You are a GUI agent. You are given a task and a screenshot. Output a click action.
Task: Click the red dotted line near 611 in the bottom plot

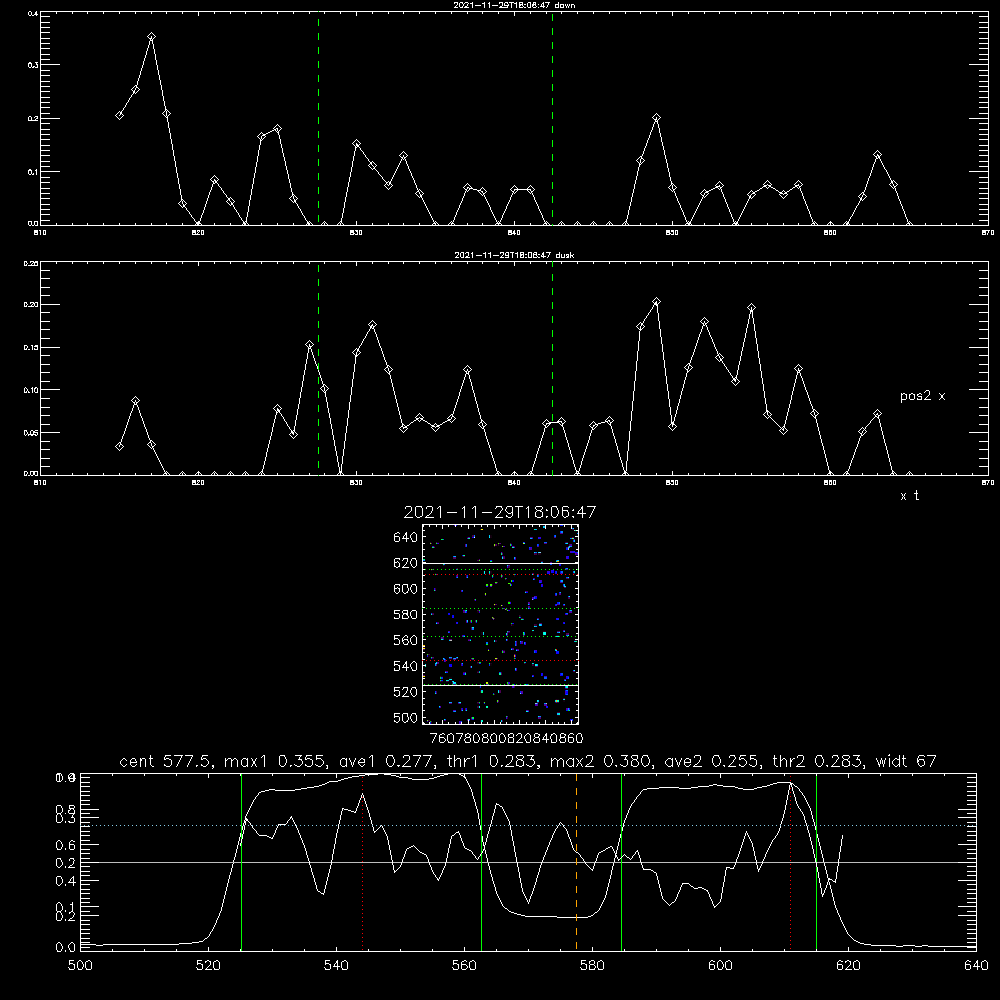(791, 862)
